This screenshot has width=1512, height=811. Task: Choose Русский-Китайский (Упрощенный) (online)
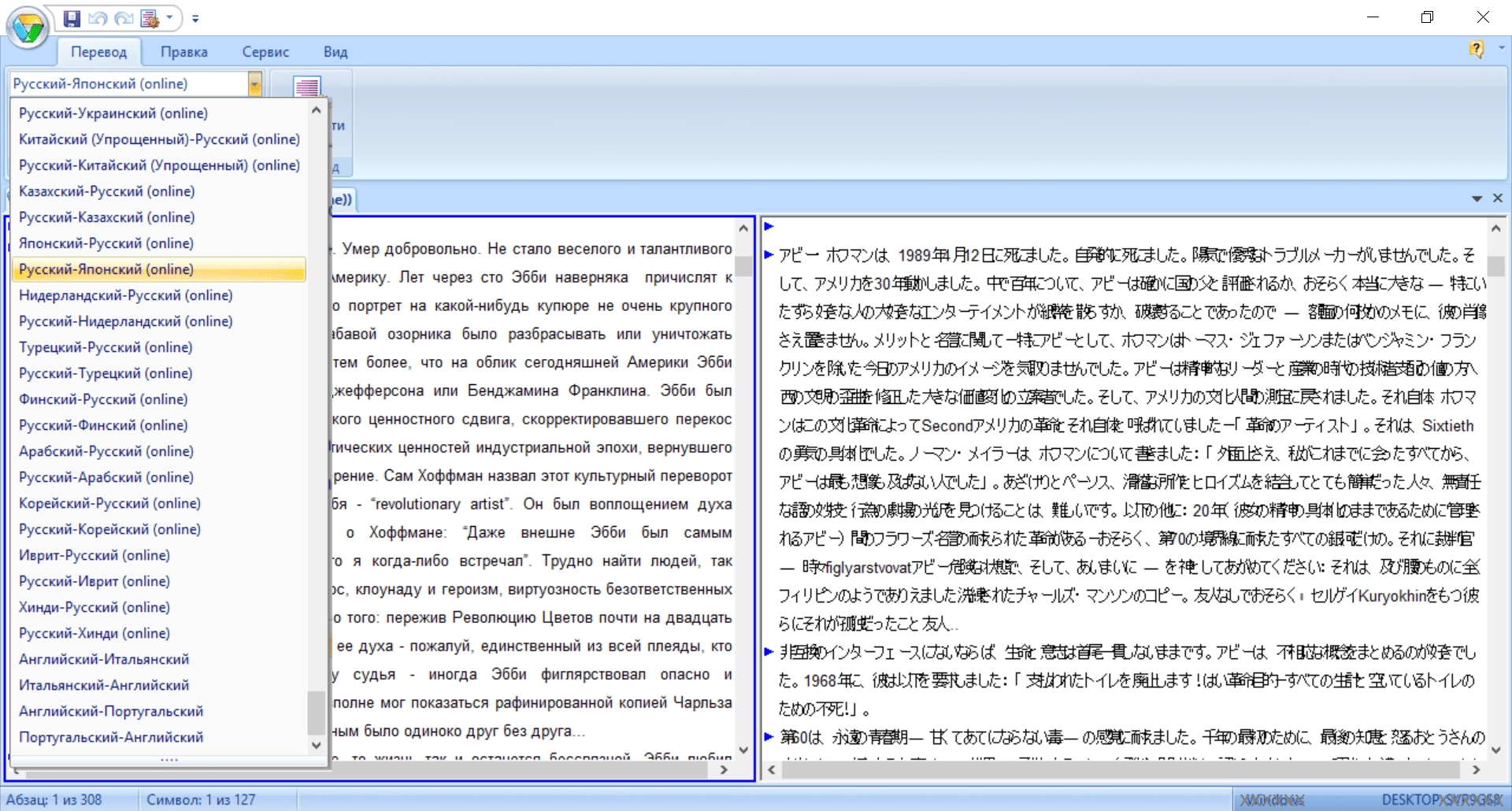tap(159, 165)
